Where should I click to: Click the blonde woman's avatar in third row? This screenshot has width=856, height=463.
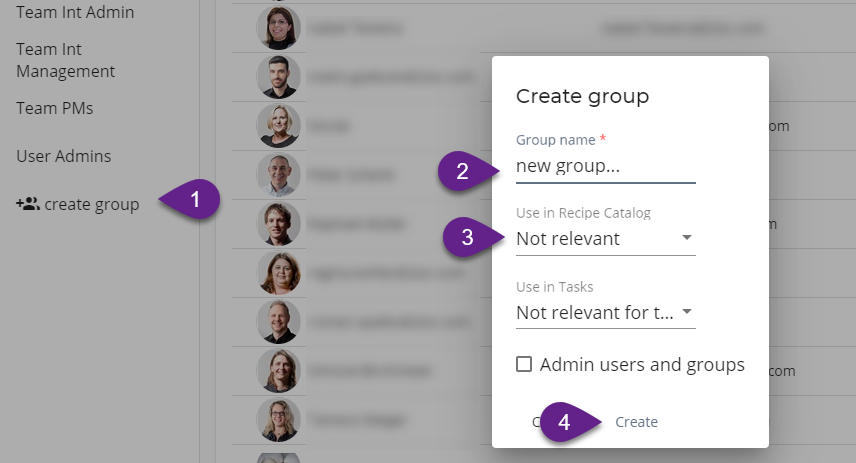click(x=278, y=126)
